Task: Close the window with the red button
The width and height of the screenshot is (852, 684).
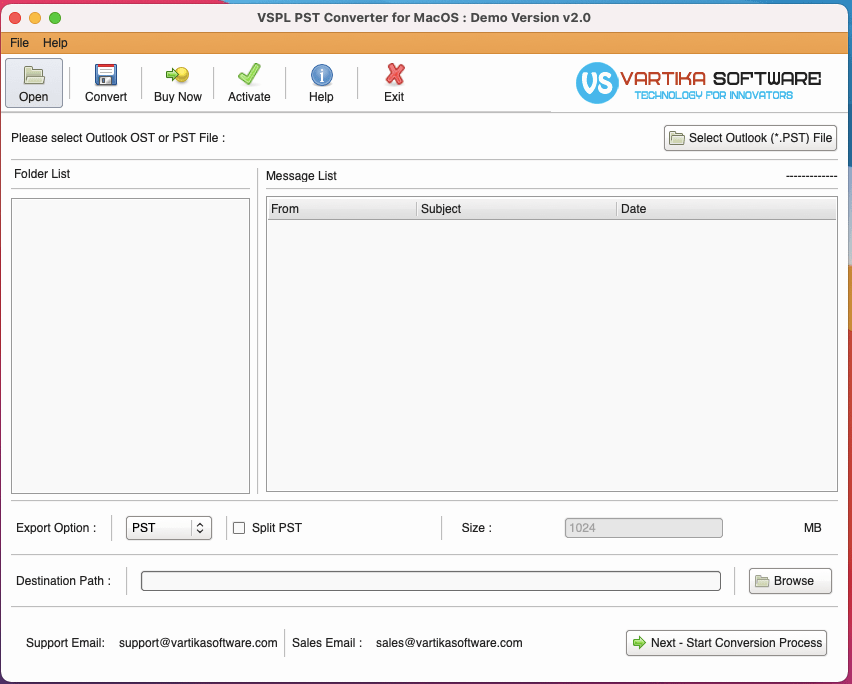Action: pyautogui.click(x=15, y=18)
